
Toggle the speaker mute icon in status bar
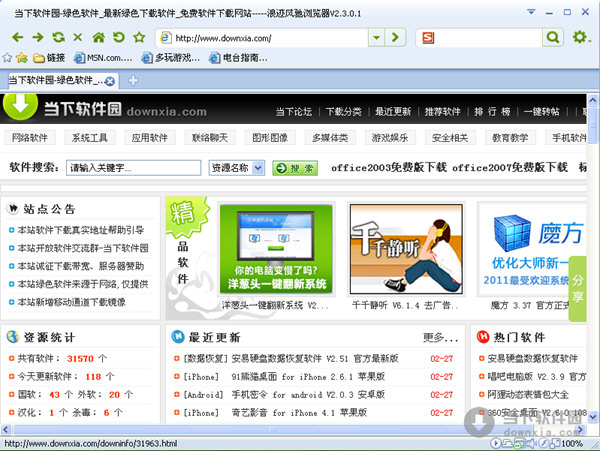[531, 443]
